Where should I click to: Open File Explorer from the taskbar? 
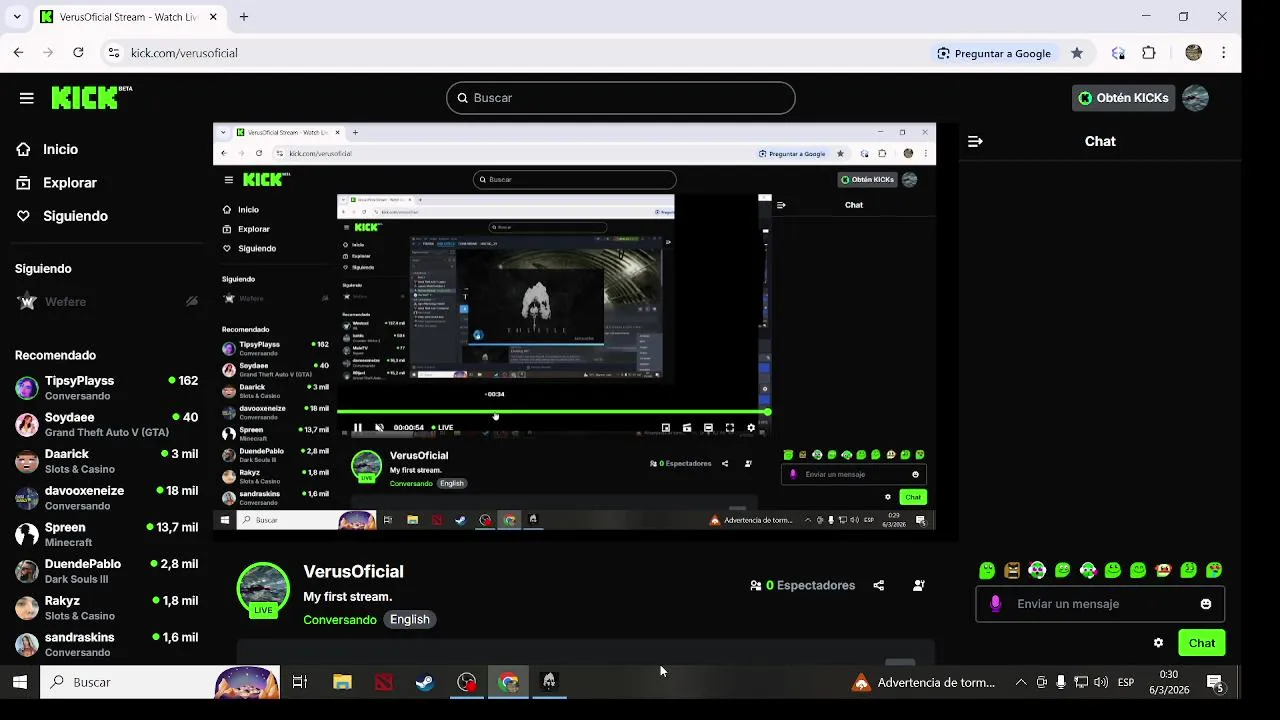click(x=342, y=682)
